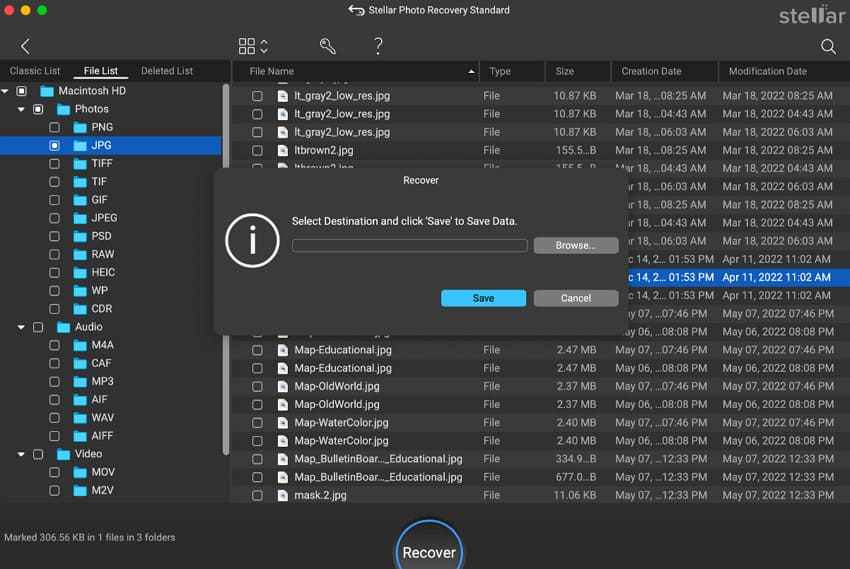Toggle the JPG folder checkbox
Image resolution: width=850 pixels, height=569 pixels.
point(54,145)
